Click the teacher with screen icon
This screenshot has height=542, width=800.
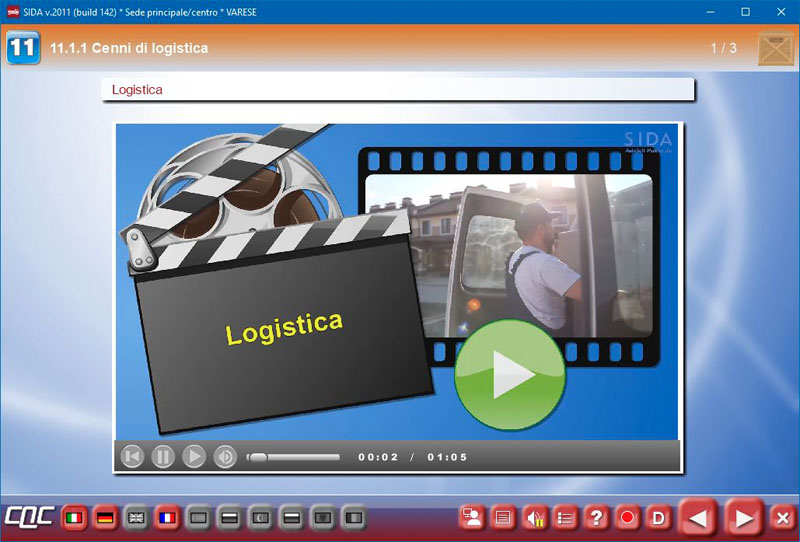[x=472, y=518]
